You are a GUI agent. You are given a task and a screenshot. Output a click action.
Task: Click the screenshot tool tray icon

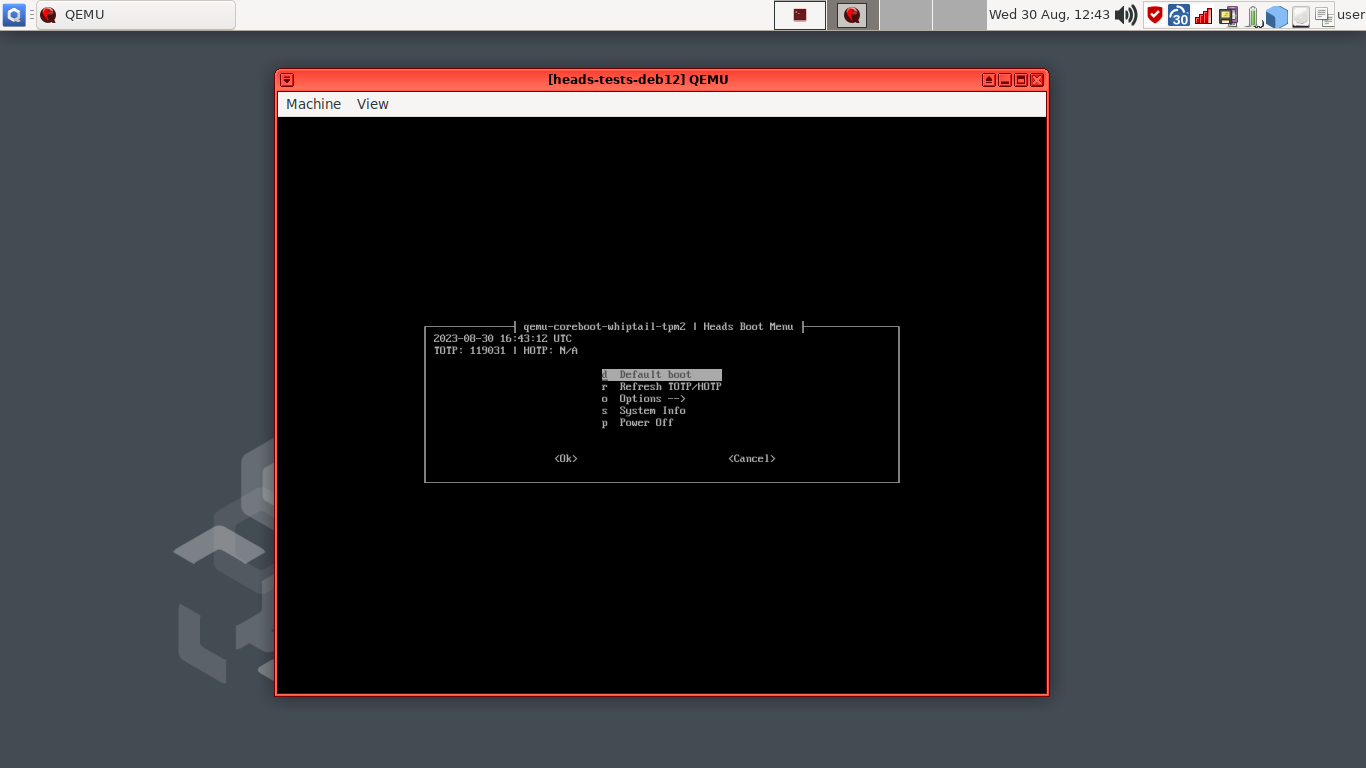(1228, 15)
